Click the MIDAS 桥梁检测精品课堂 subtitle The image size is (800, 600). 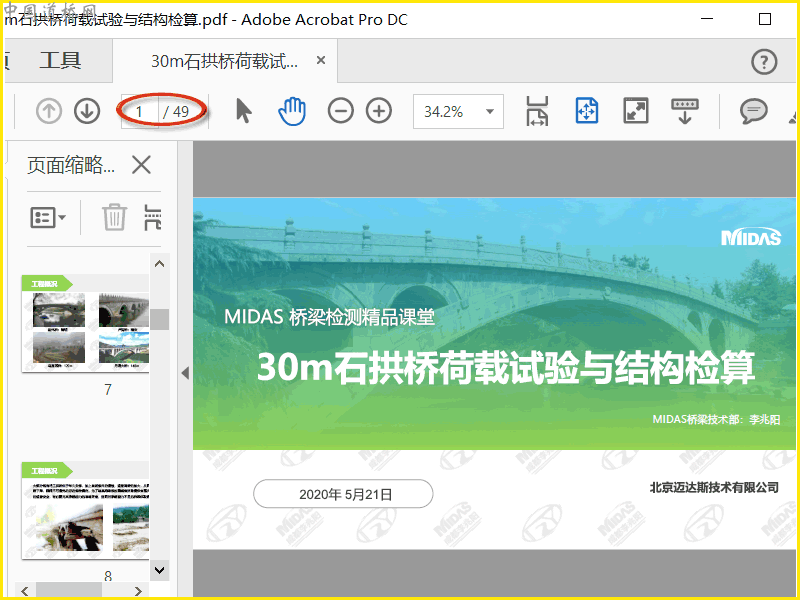click(x=329, y=317)
